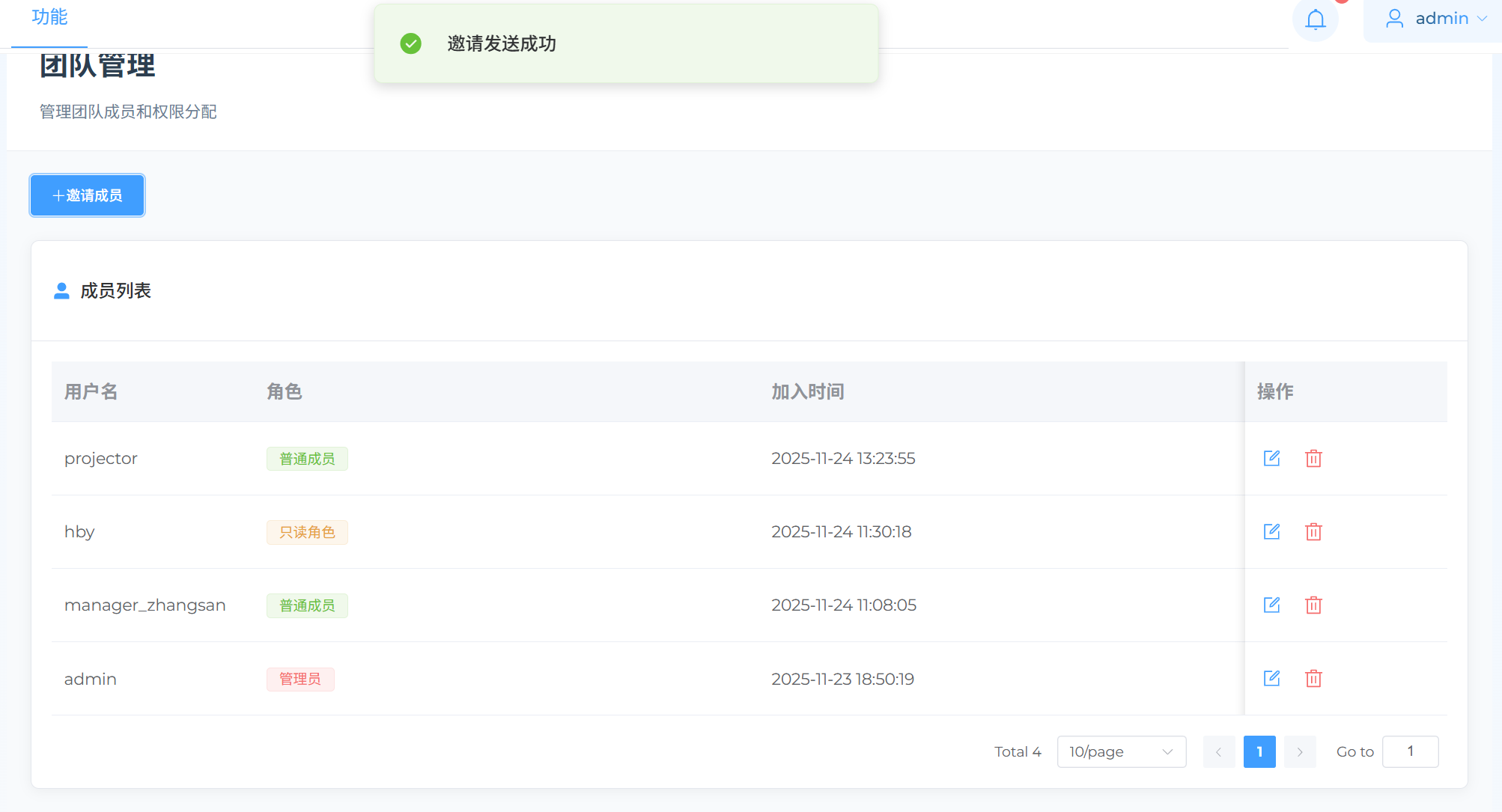Open the notifications bell

click(1315, 19)
